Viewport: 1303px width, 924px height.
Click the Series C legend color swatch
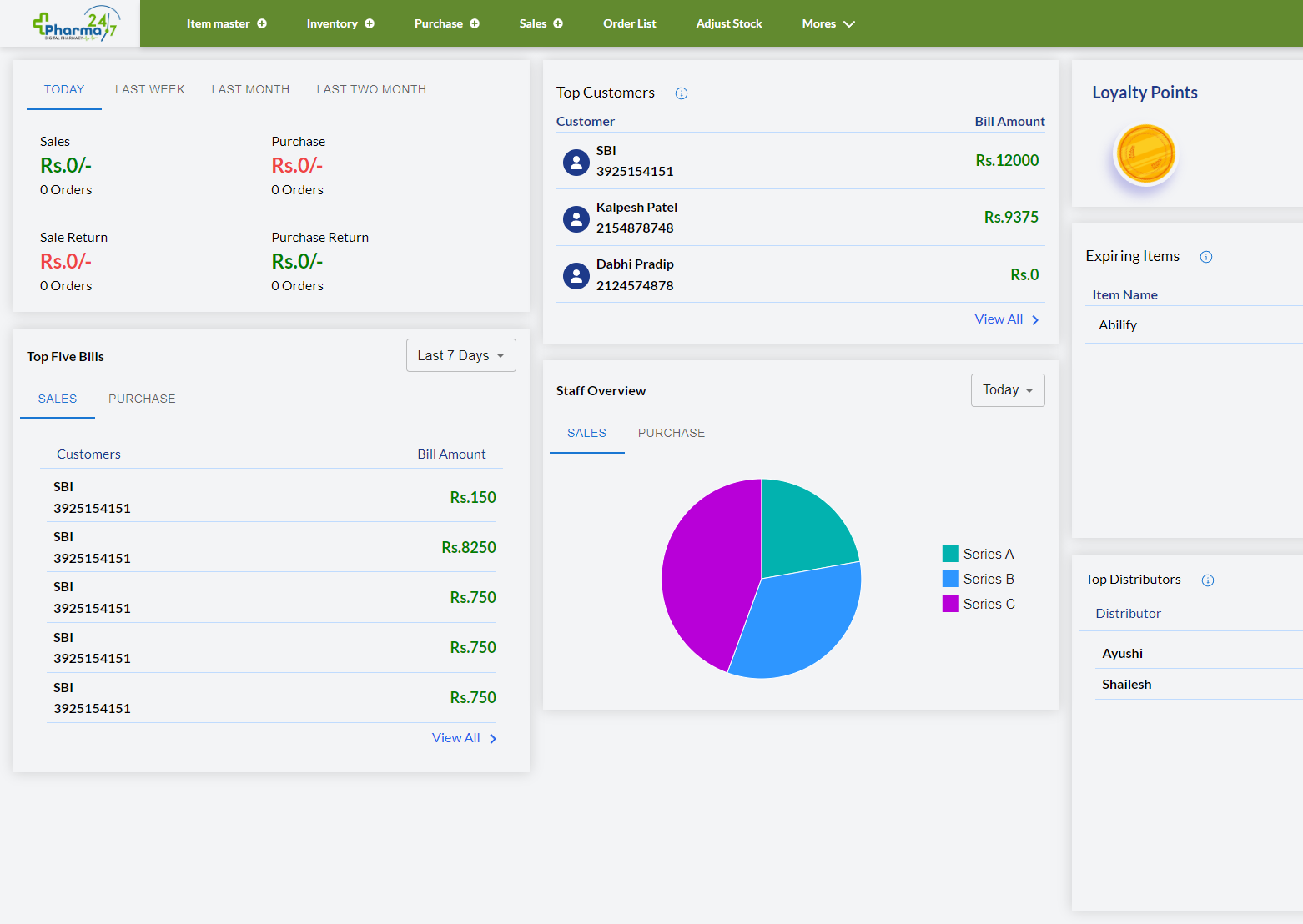[950, 604]
